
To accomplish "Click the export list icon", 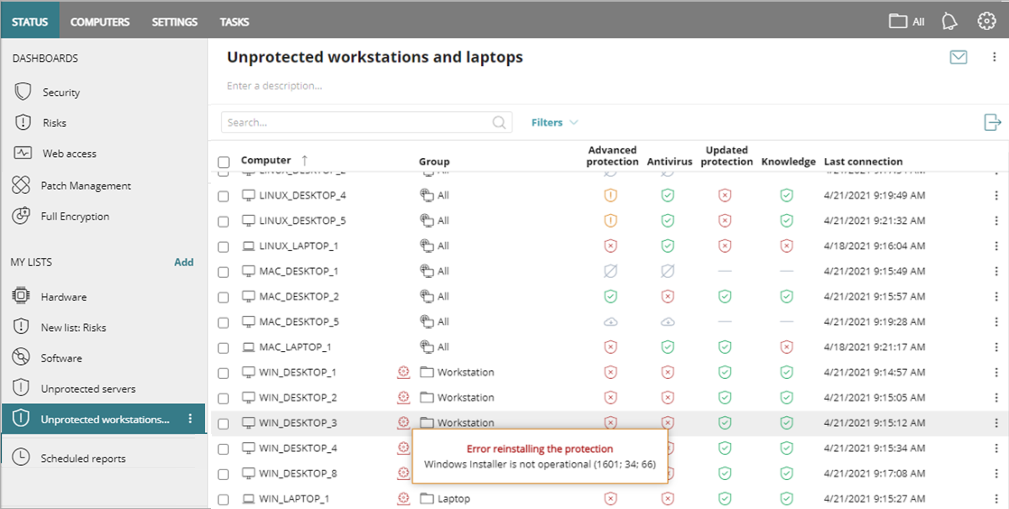I will coord(993,122).
